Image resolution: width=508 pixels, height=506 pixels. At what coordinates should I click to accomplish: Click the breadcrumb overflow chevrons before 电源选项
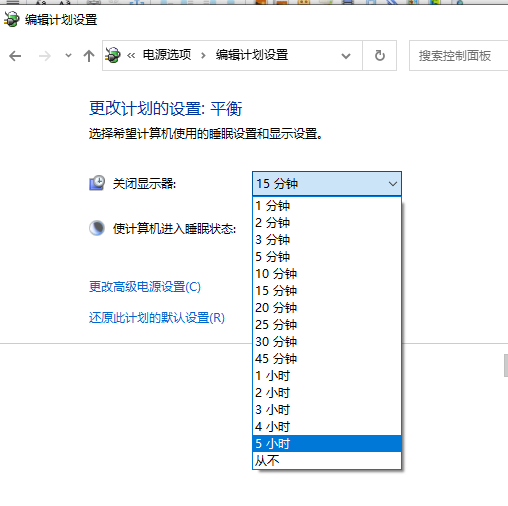pyautogui.click(x=131, y=55)
